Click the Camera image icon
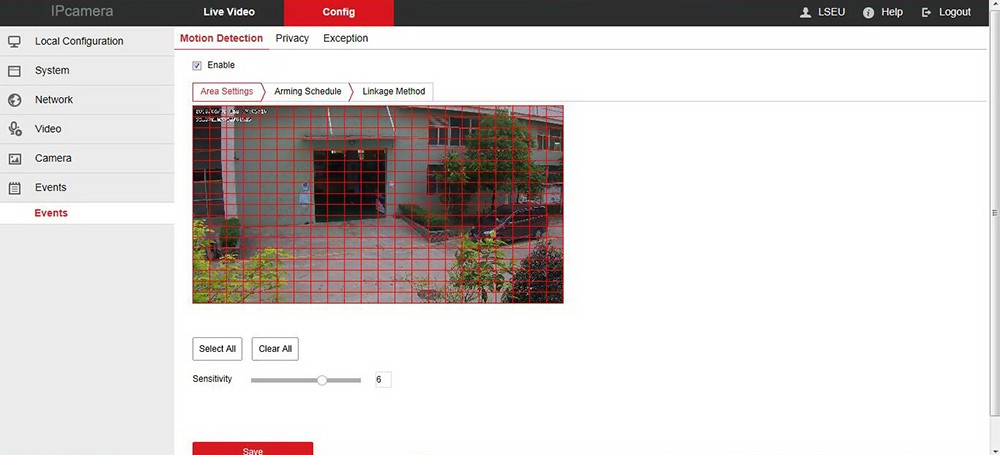Image resolution: width=1000 pixels, height=455 pixels. pyautogui.click(x=15, y=158)
